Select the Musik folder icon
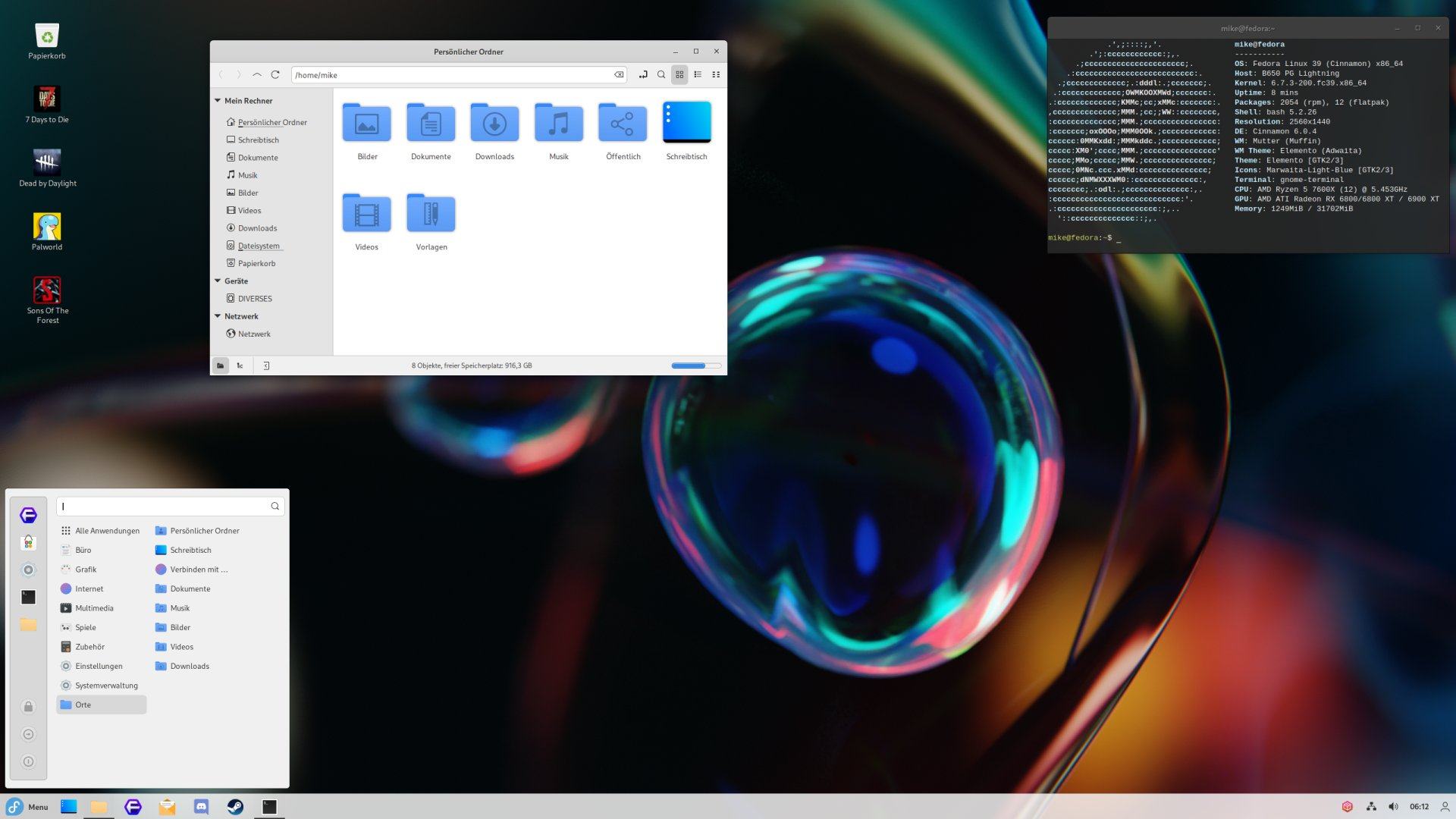 coord(558,121)
